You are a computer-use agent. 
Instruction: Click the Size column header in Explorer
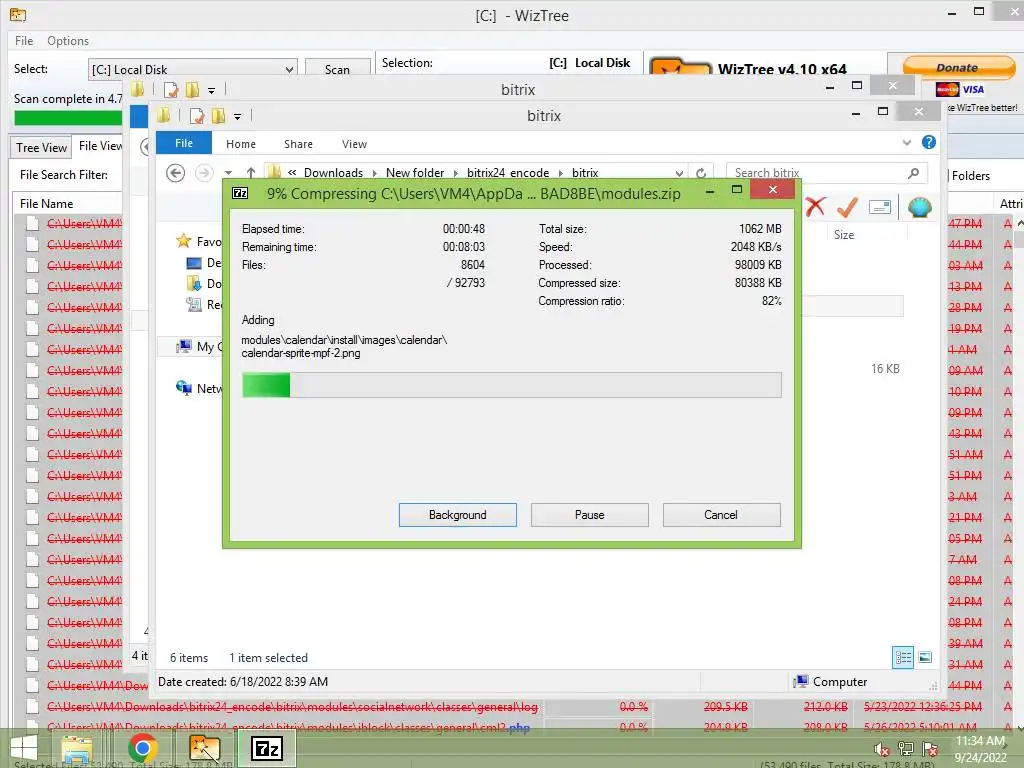tap(844, 234)
